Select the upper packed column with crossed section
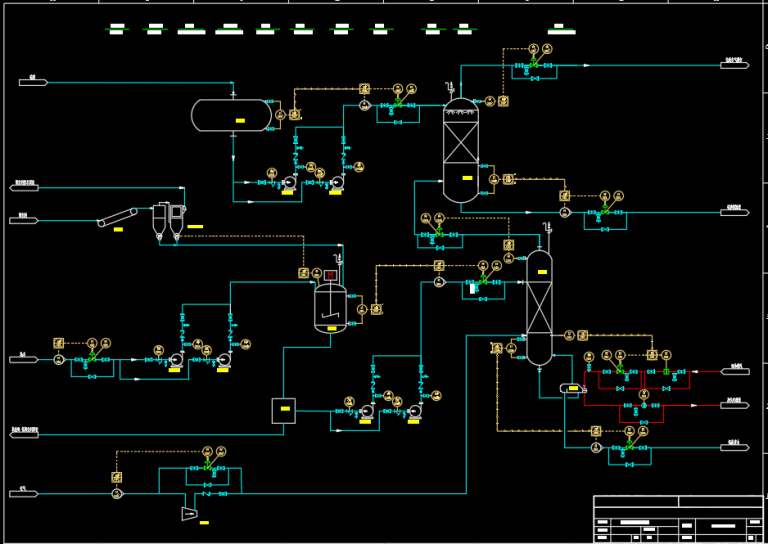 461,148
